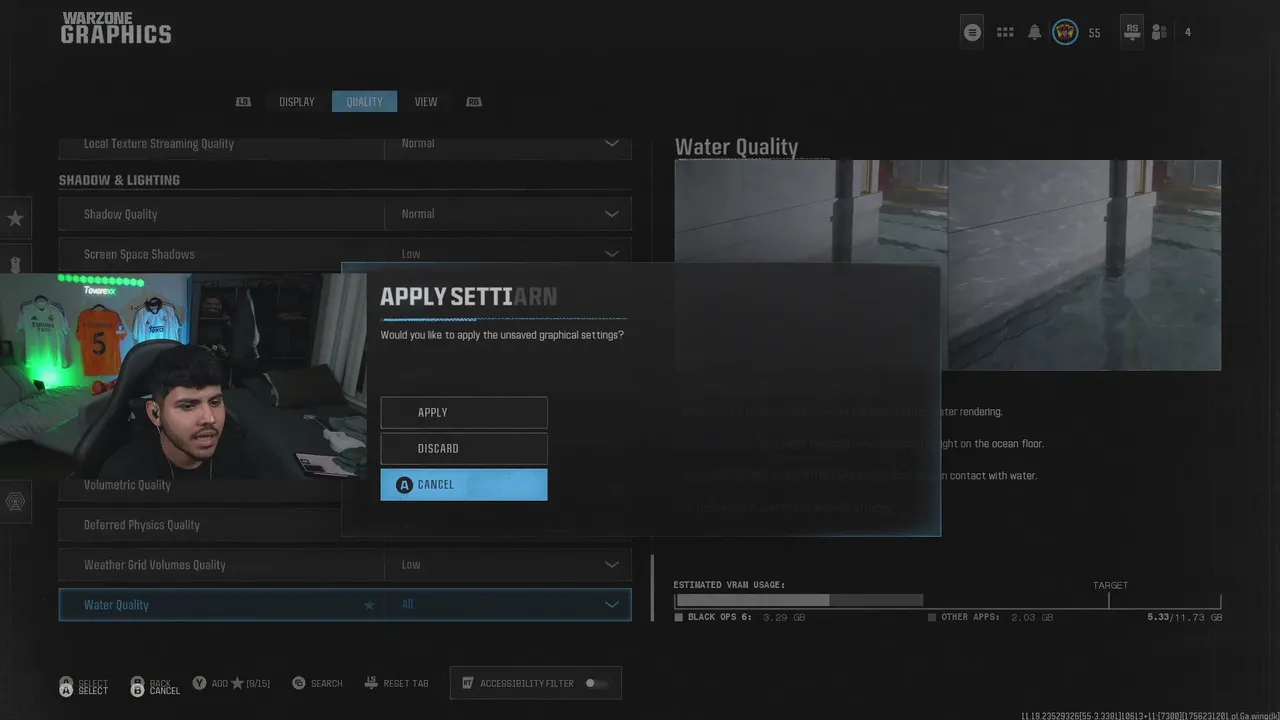The width and height of the screenshot is (1280, 720).
Task: Expand the Water Quality dropdown
Action: tap(611, 605)
